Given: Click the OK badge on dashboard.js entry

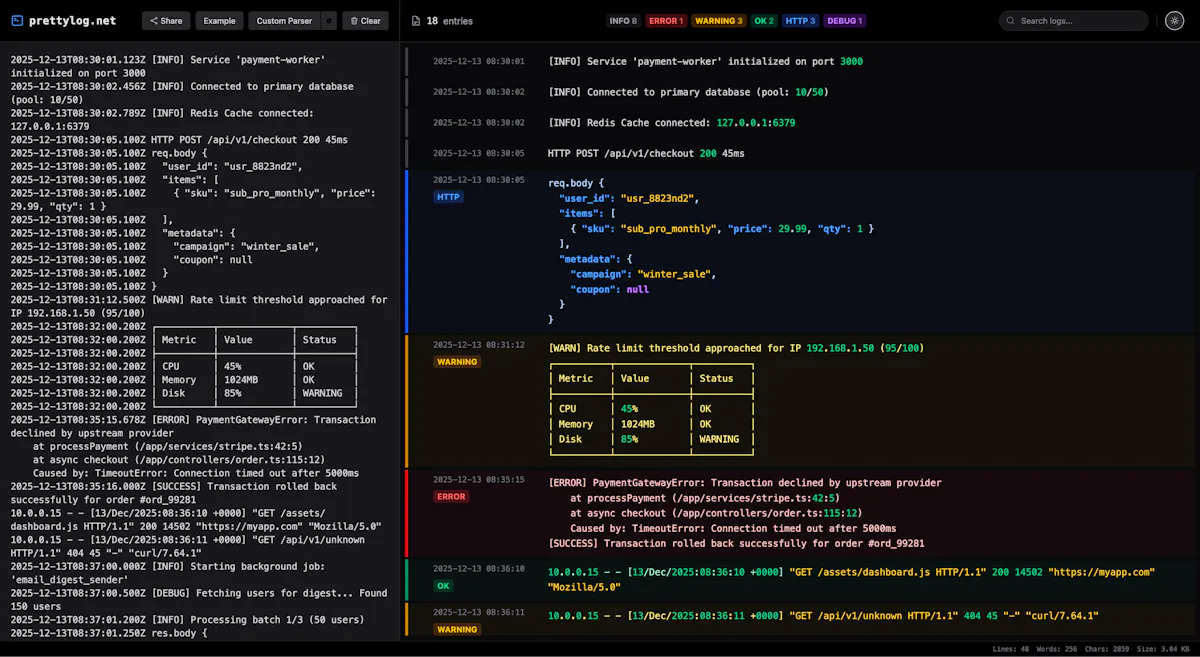Looking at the screenshot, I should 443,585.
